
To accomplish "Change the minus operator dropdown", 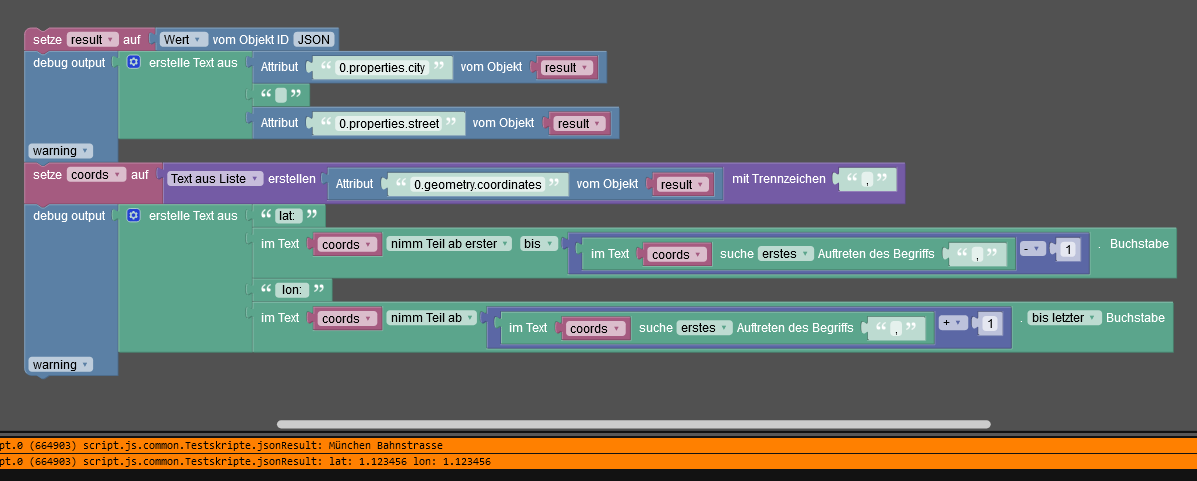I will click(x=1032, y=249).
